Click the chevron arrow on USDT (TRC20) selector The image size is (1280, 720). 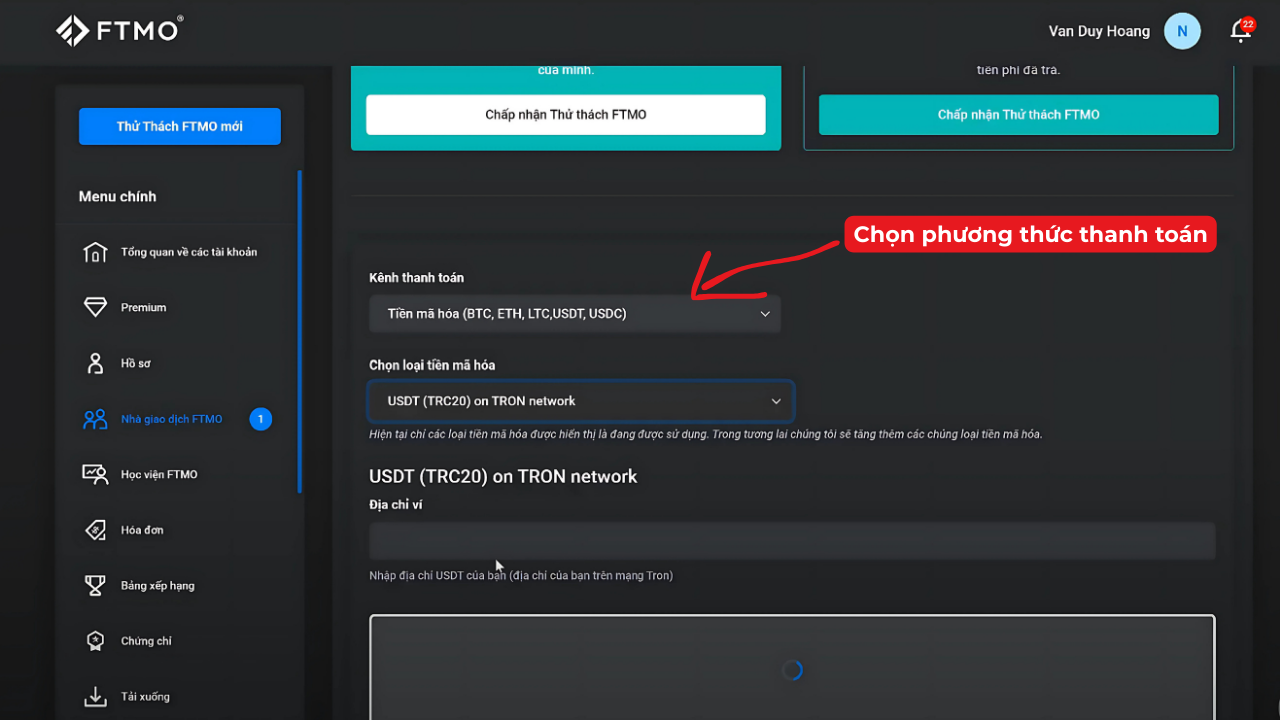[776, 401]
